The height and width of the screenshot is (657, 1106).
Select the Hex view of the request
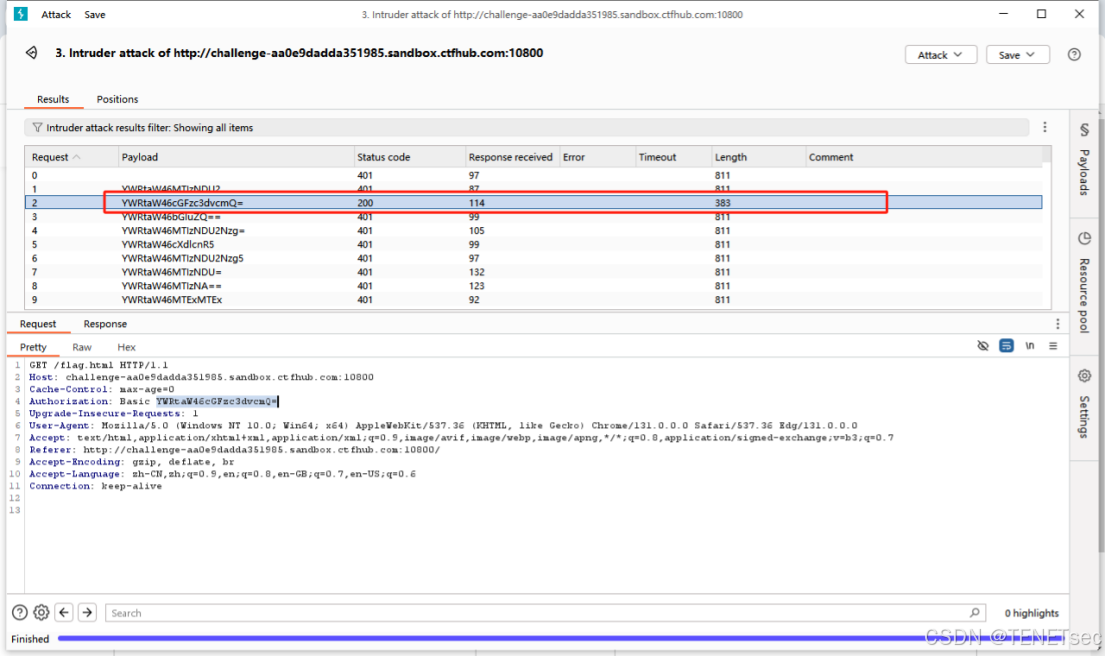coord(126,346)
